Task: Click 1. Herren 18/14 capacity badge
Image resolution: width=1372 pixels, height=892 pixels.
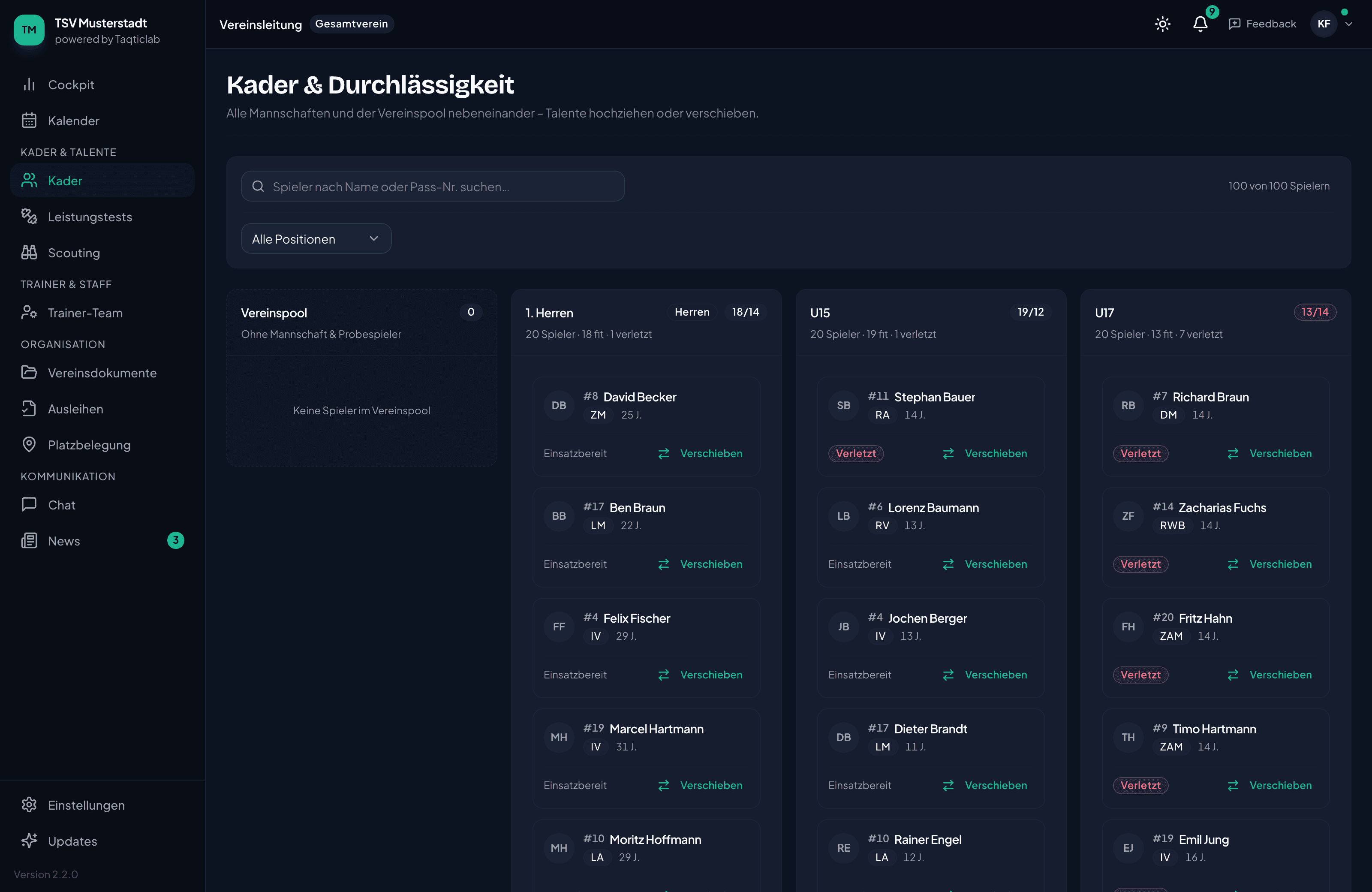Action: tap(745, 312)
